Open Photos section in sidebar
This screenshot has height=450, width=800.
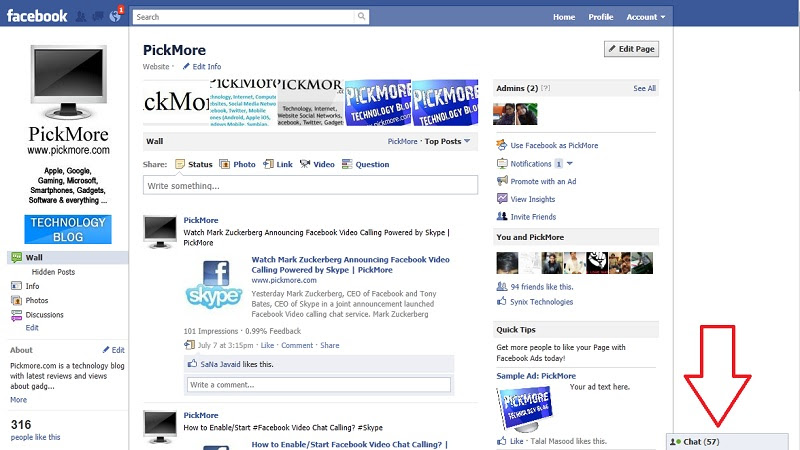coord(37,301)
